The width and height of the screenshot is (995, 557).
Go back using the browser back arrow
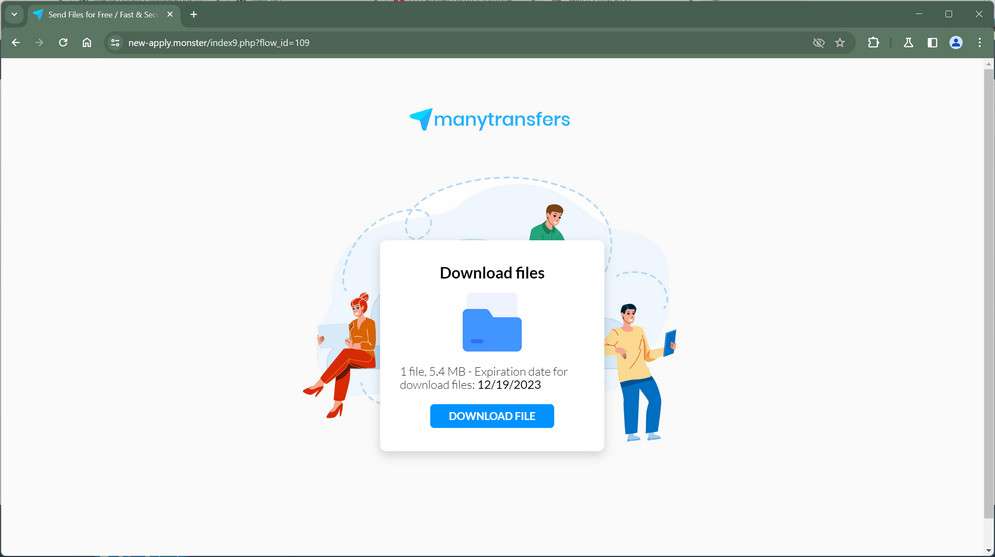point(16,43)
